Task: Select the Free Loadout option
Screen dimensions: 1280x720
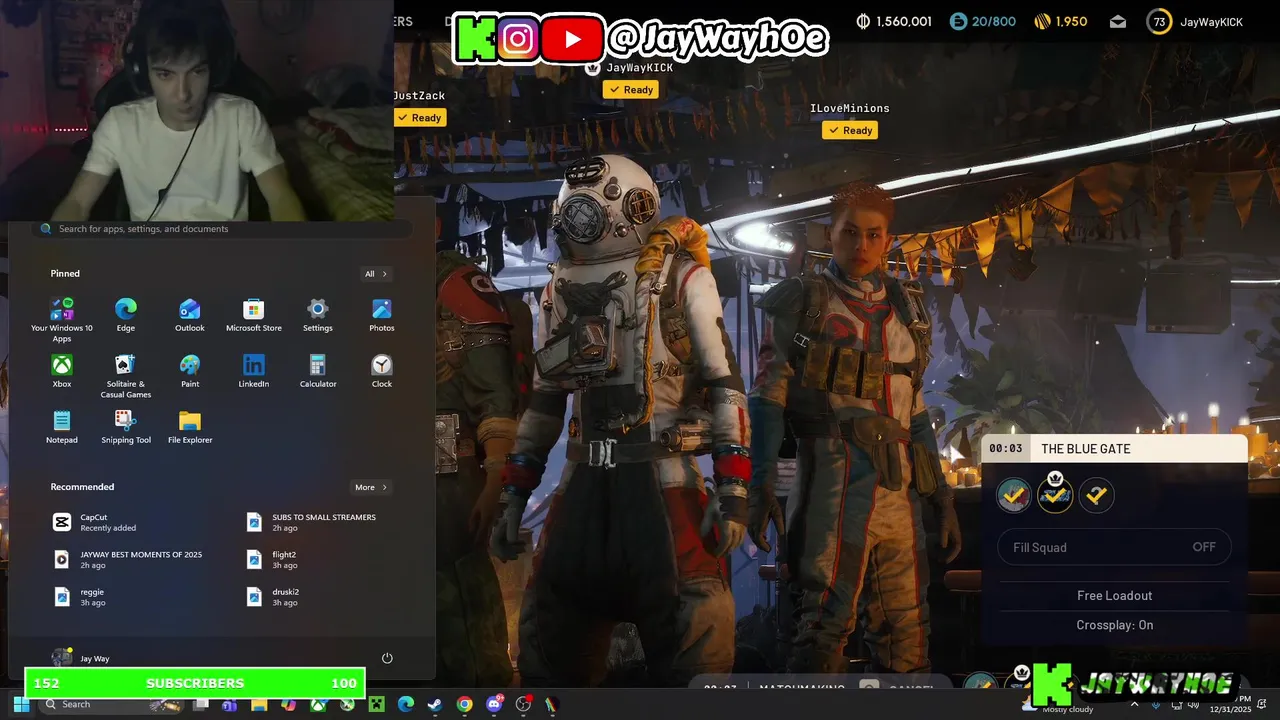Action: [1114, 595]
